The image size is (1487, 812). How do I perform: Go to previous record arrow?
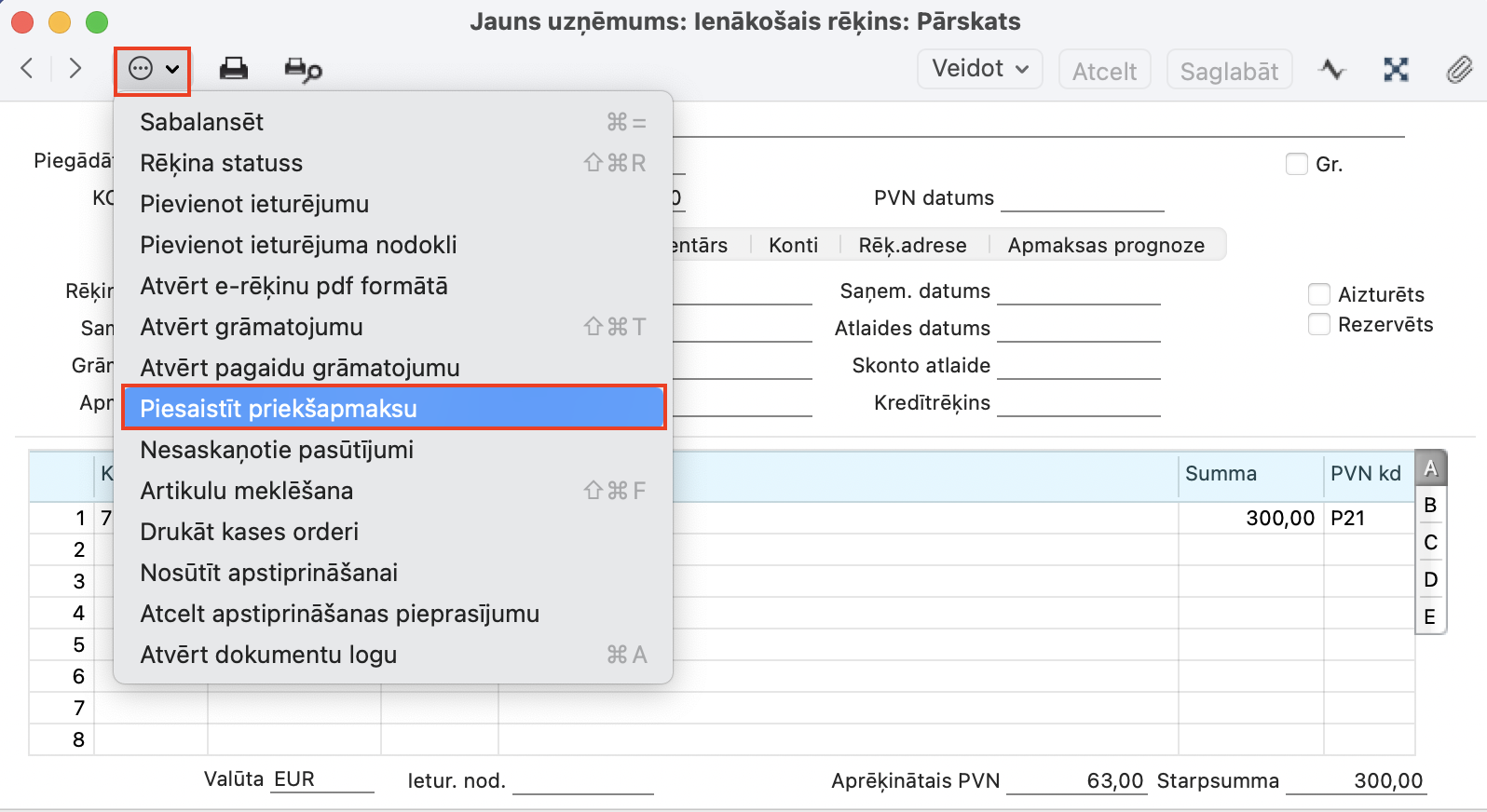click(x=27, y=68)
